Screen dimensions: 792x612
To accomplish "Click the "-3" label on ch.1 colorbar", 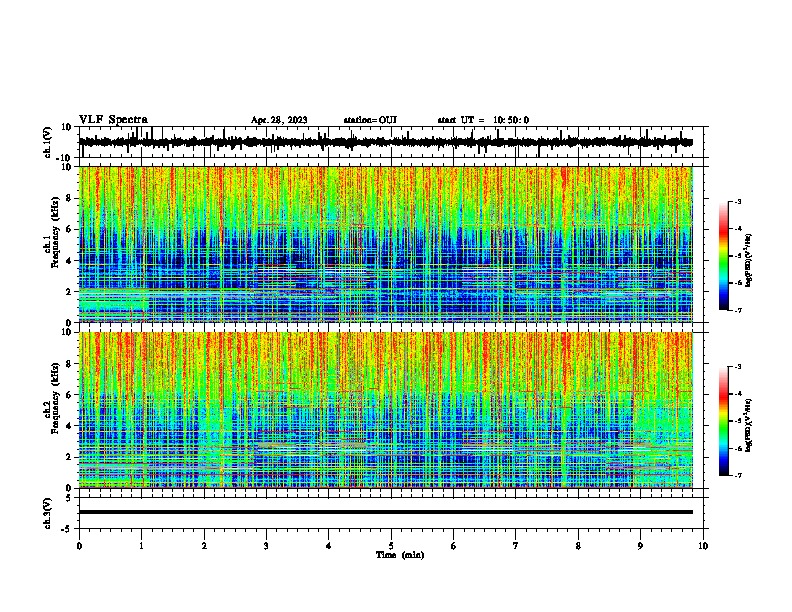I will point(737,201).
